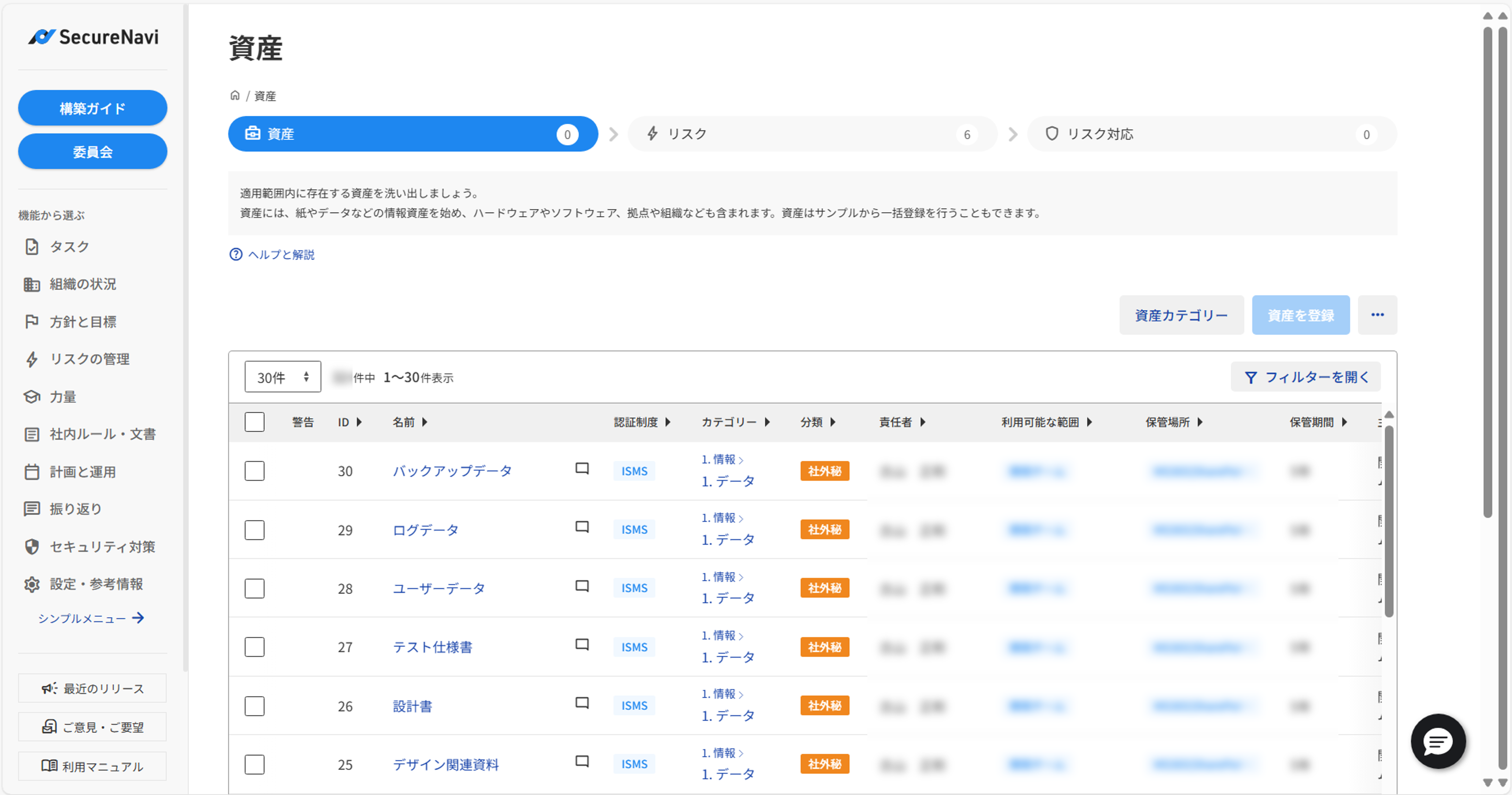Open the バックアップデータ asset link
This screenshot has height=795, width=1512.
[452, 471]
